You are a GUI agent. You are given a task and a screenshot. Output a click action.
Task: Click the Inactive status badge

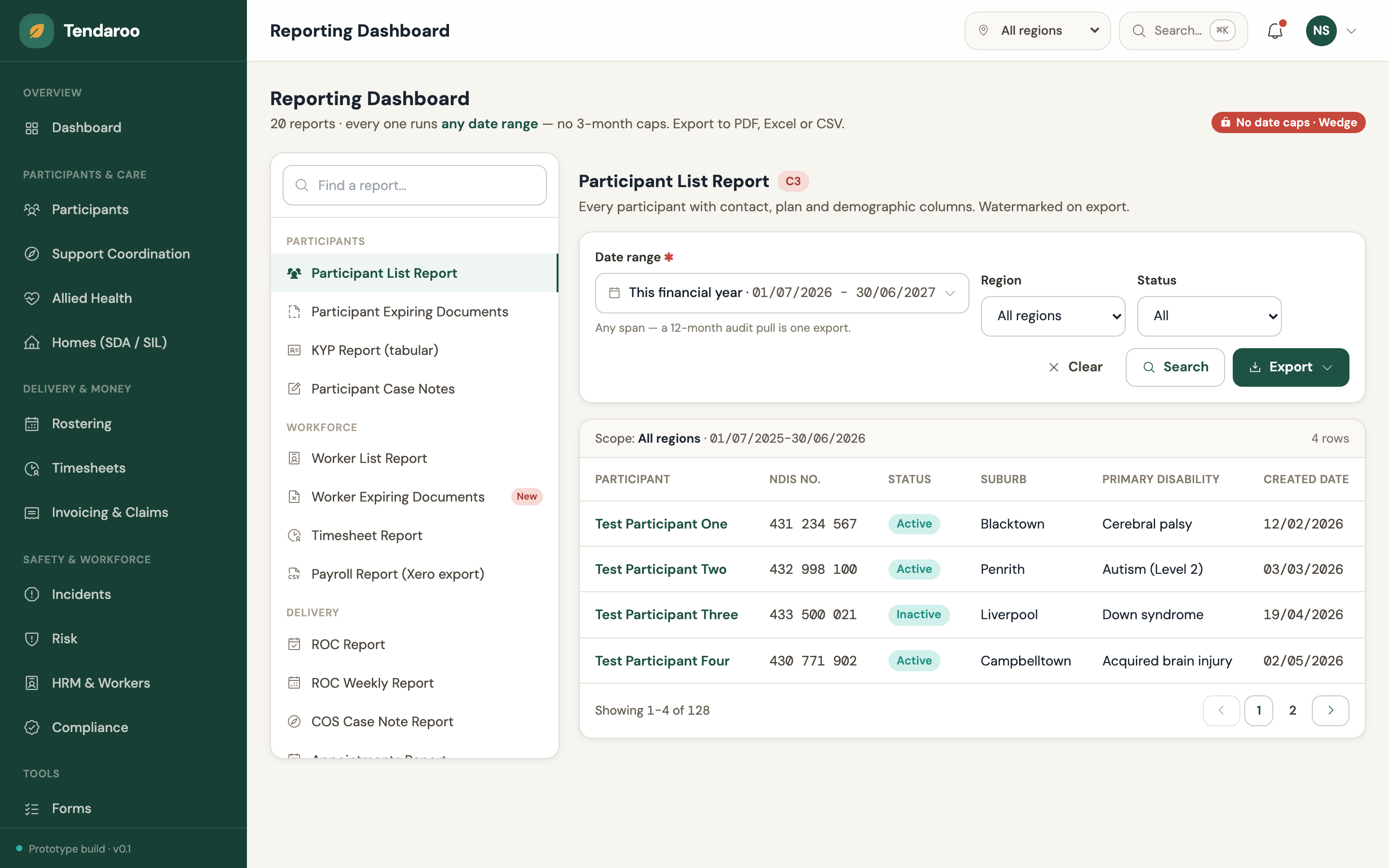pyautogui.click(x=918, y=614)
